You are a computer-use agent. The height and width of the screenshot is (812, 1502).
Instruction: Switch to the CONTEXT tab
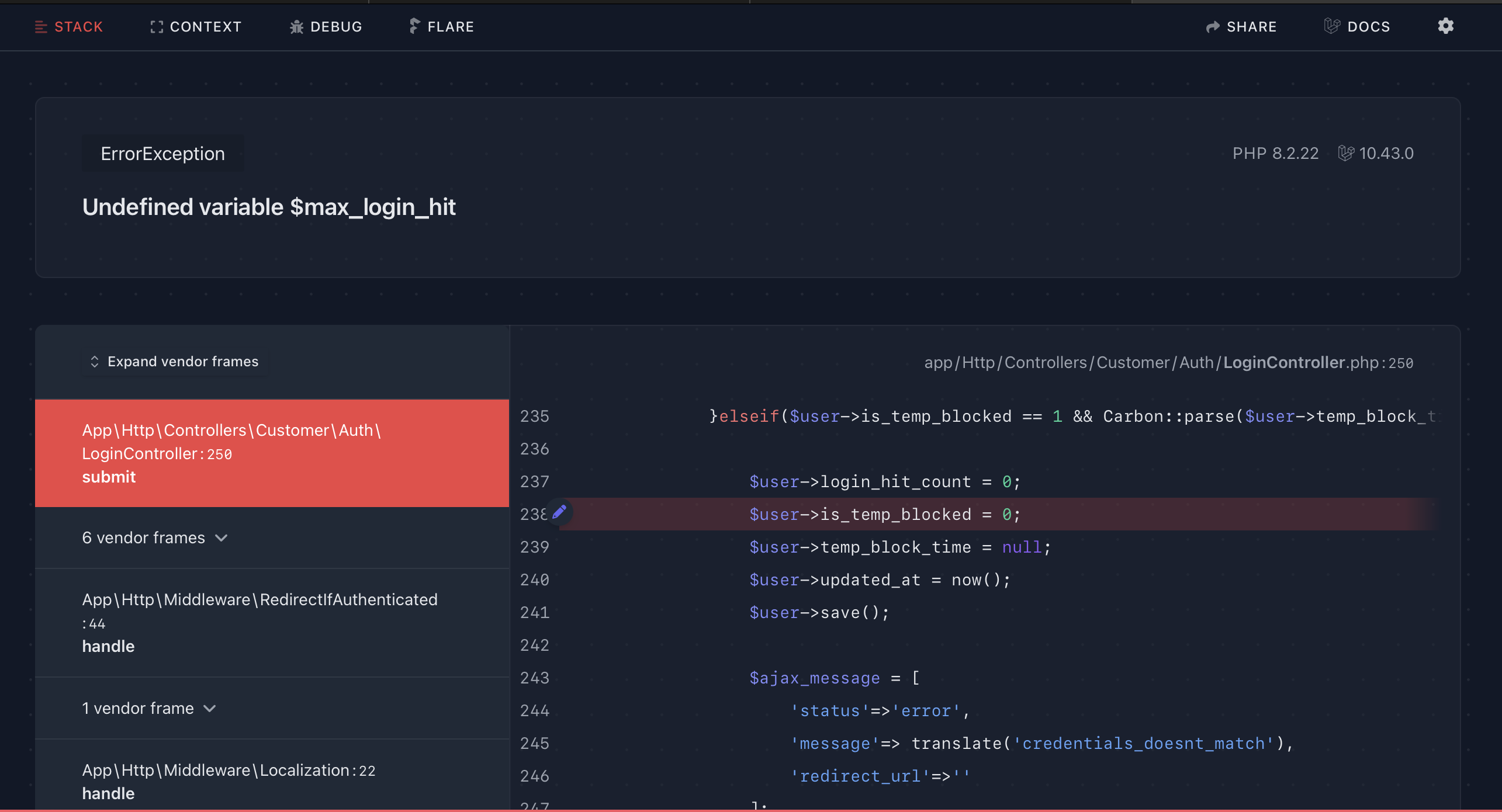196,27
